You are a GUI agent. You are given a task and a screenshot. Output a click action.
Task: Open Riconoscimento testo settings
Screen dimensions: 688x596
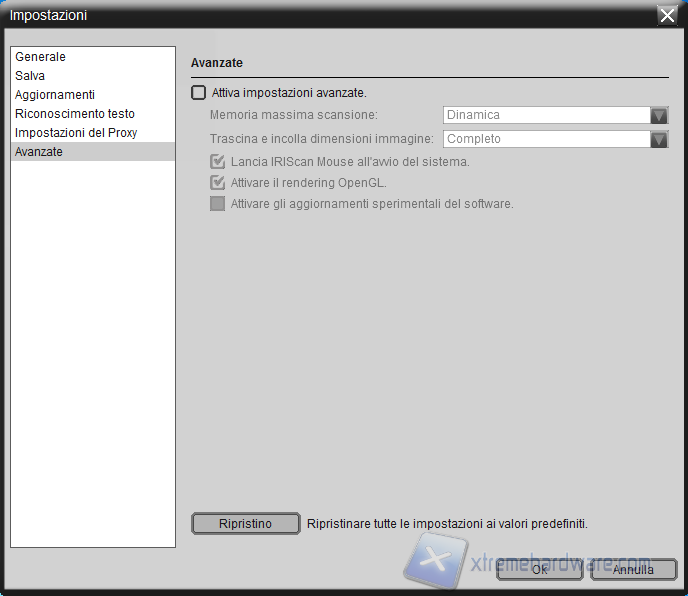tap(75, 114)
